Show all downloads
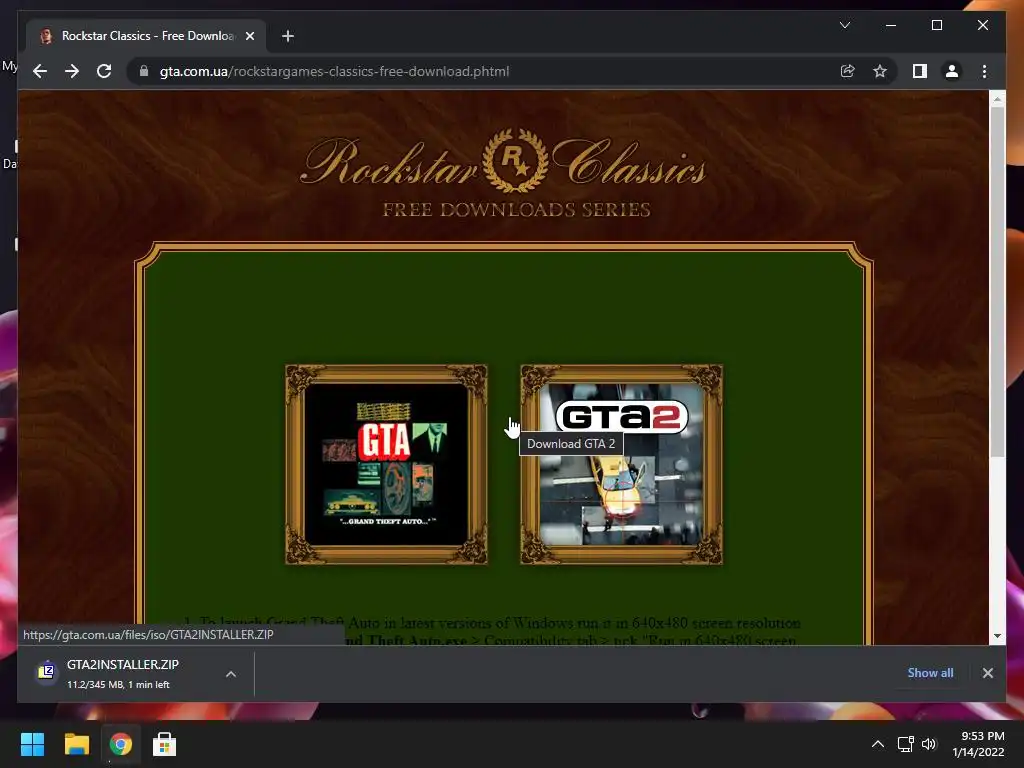 click(930, 673)
